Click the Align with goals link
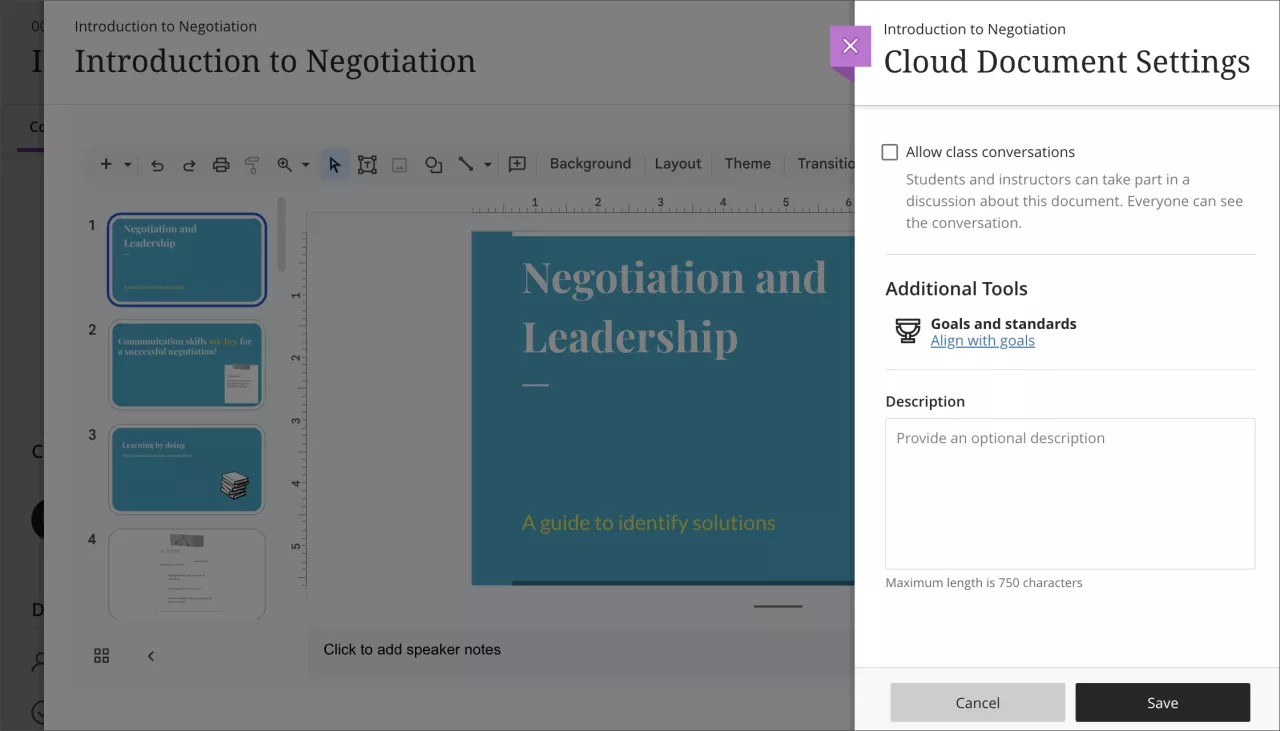1280x731 pixels. [x=982, y=340]
